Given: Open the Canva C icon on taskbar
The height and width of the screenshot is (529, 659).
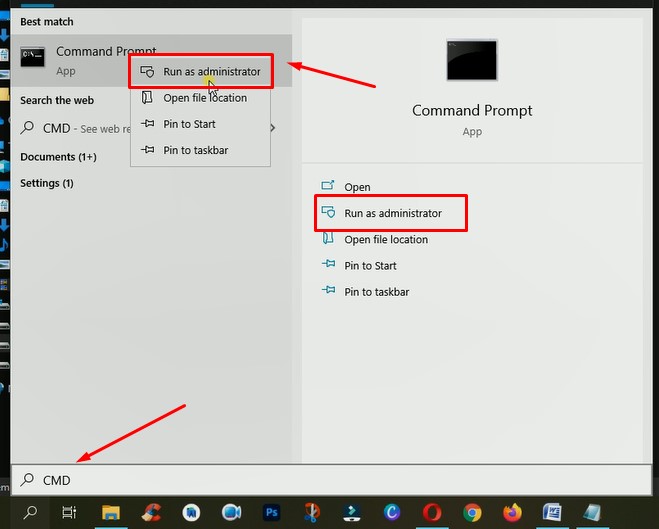Looking at the screenshot, I should 392,512.
